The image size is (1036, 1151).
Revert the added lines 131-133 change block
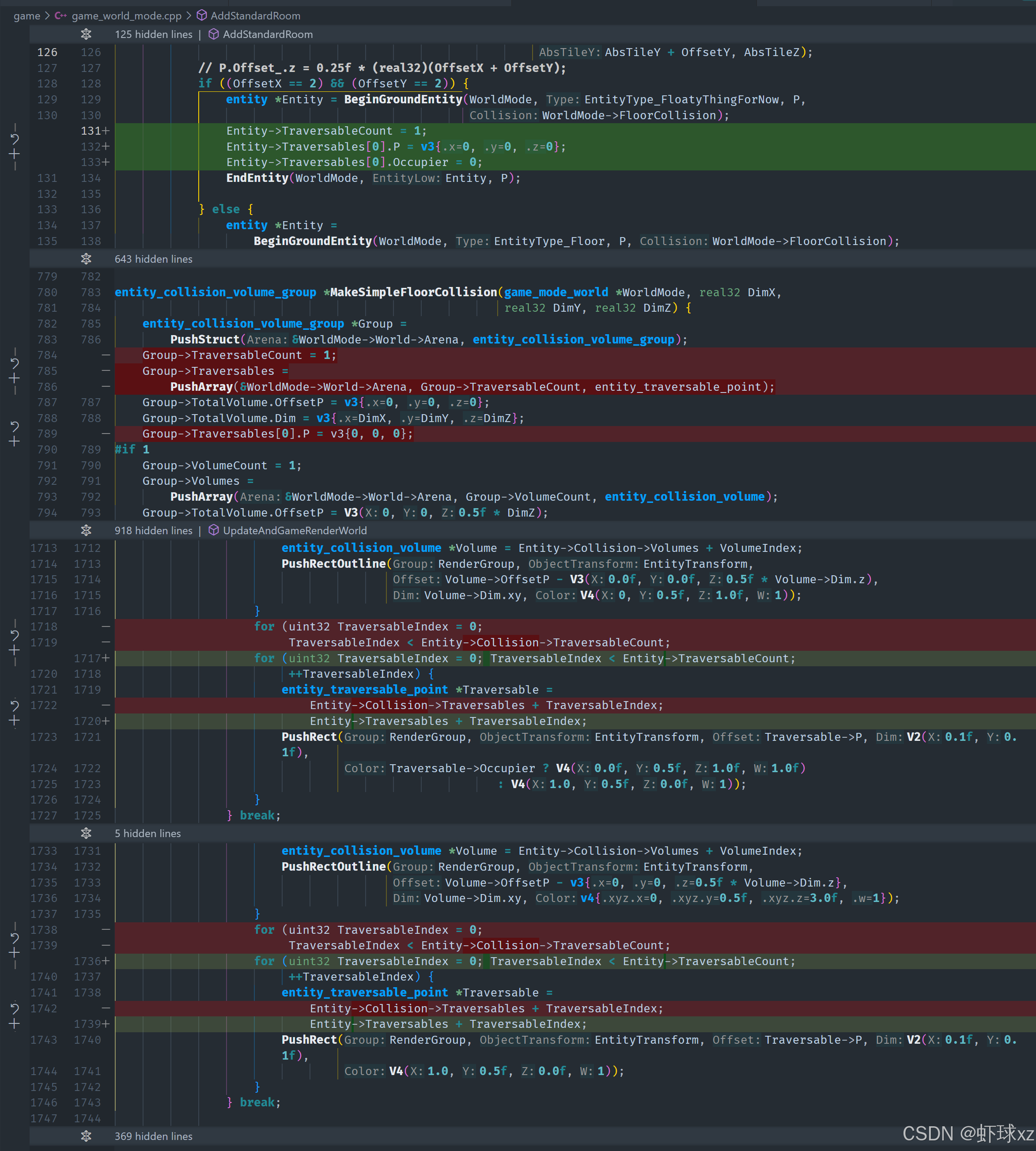tap(15, 139)
